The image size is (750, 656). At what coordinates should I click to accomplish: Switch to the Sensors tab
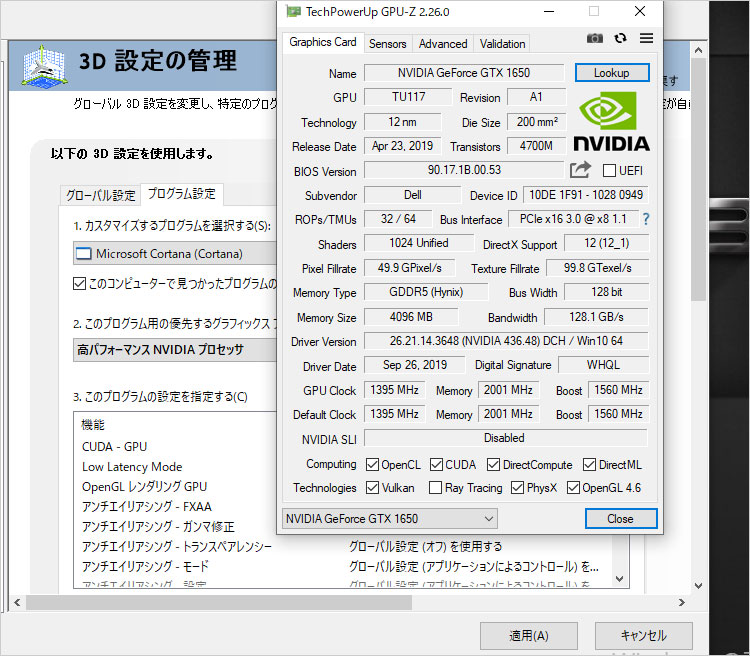[x=387, y=44]
